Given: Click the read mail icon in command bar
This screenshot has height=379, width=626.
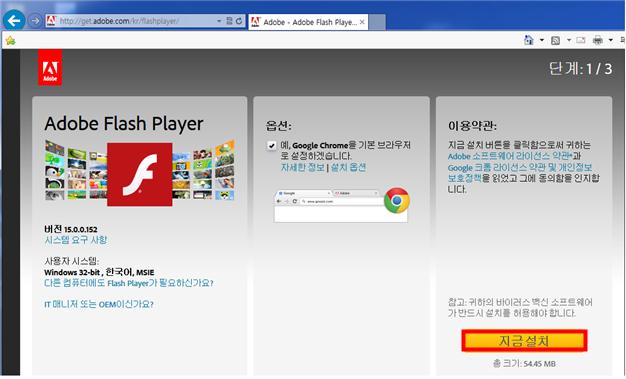Looking at the screenshot, I should [x=581, y=40].
